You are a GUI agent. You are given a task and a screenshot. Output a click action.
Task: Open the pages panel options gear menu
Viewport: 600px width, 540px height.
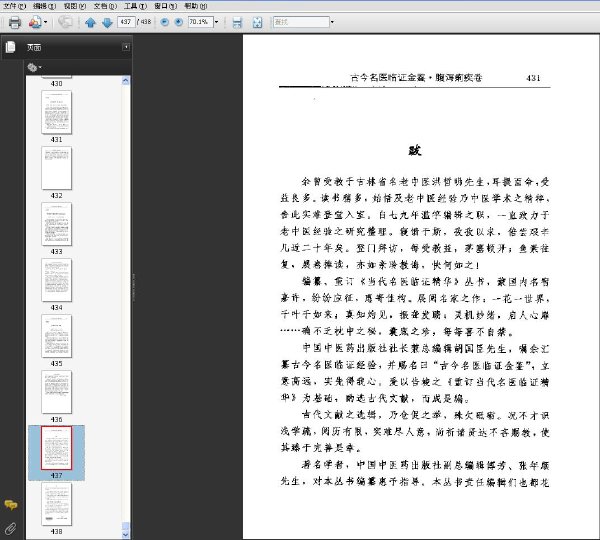coord(34,68)
